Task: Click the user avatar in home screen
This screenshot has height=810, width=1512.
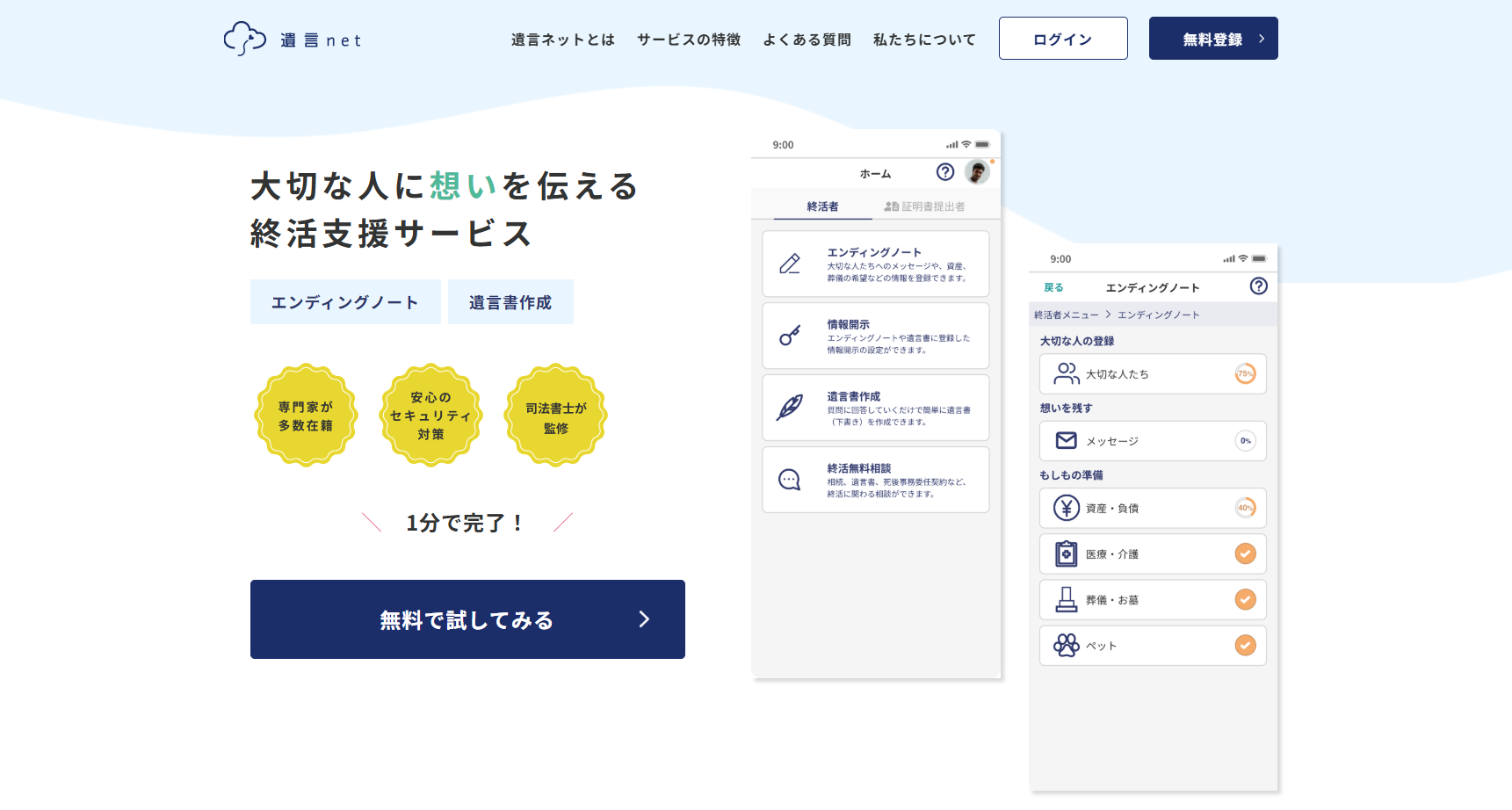Action: click(977, 172)
